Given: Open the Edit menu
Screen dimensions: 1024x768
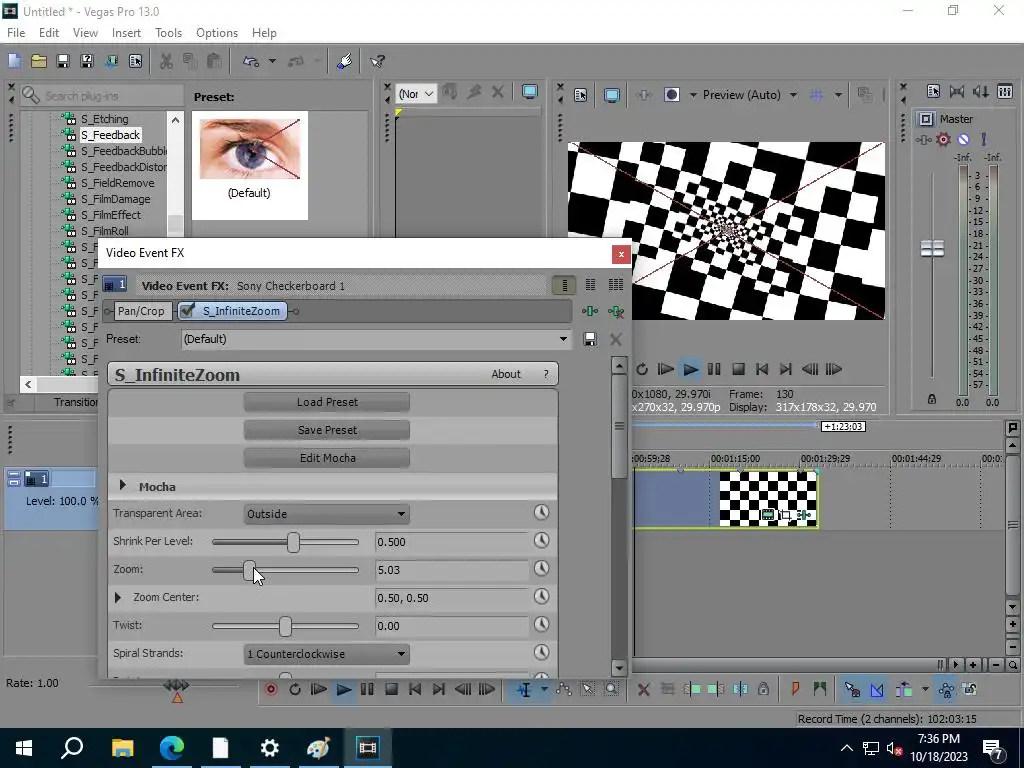Looking at the screenshot, I should pos(49,33).
